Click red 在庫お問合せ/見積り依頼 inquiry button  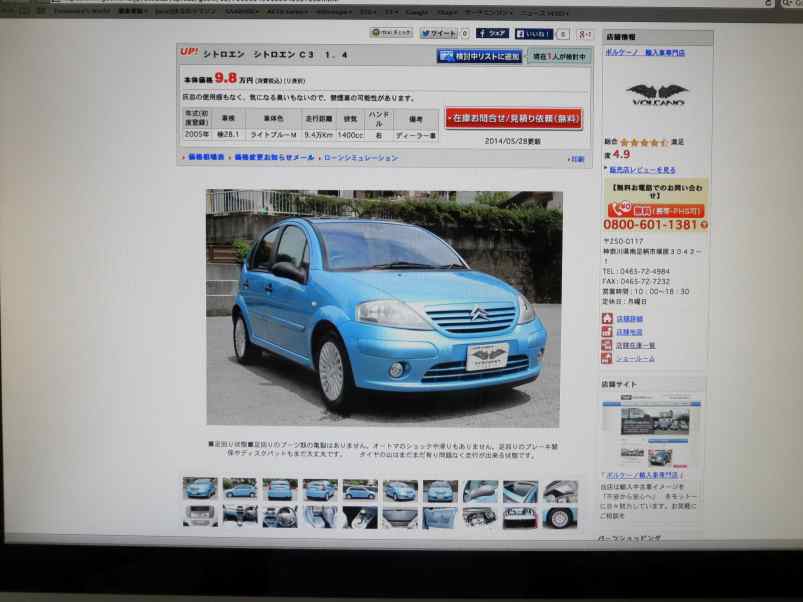point(514,118)
